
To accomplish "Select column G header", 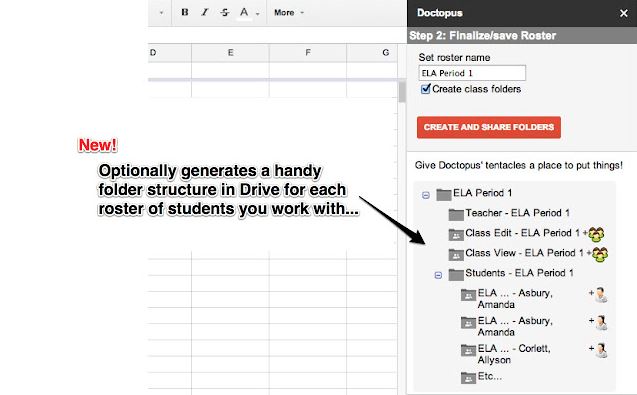I will pyautogui.click(x=372, y=52).
